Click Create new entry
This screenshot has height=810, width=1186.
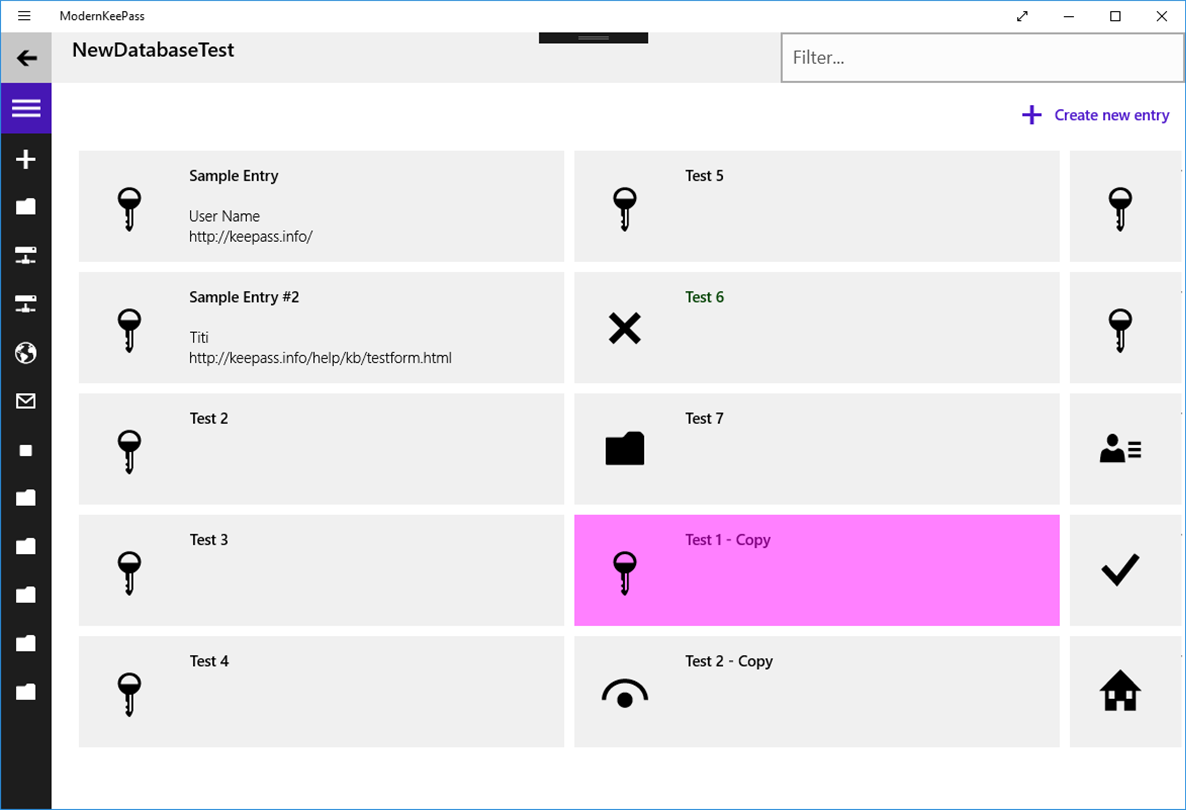pos(1095,115)
